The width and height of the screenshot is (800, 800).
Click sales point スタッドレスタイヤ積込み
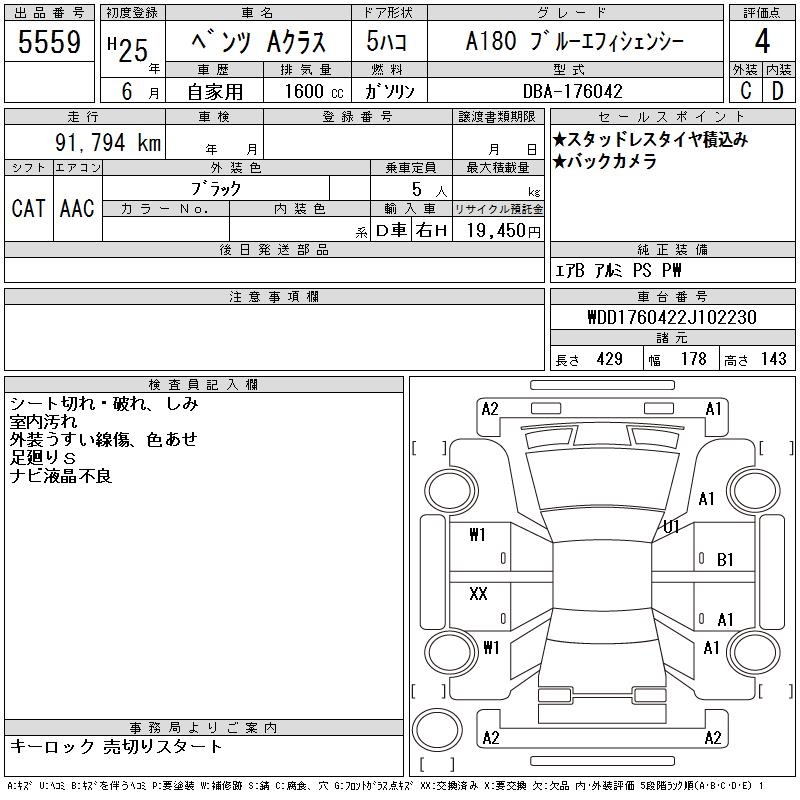pyautogui.click(x=650, y=139)
